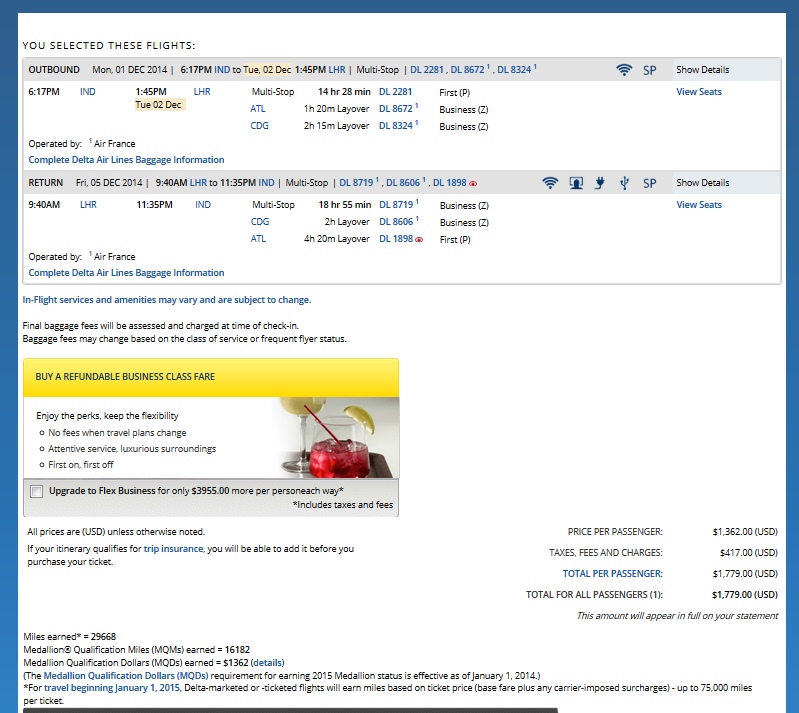The height and width of the screenshot is (713, 799).
Task: Click the trip insurance link
Action: tap(173, 549)
